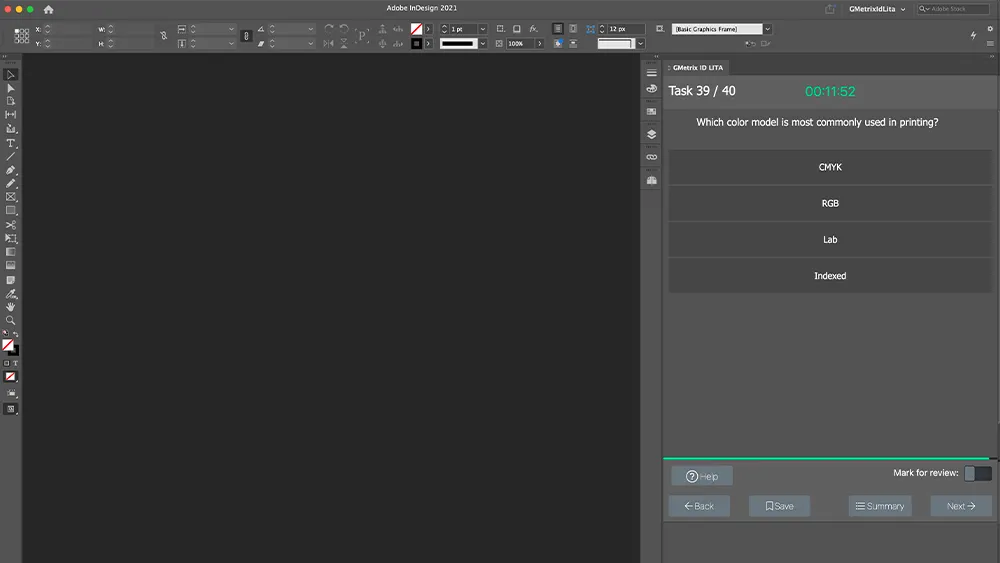Select the Pencil tool
This screenshot has width=1000, height=563.
pos(11,184)
